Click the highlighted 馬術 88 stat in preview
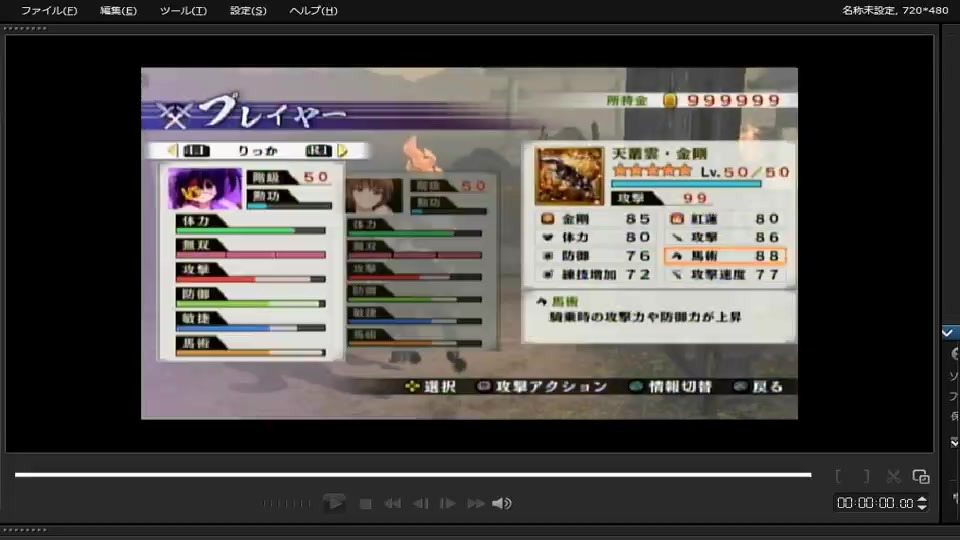The image size is (960, 540). coord(725,256)
